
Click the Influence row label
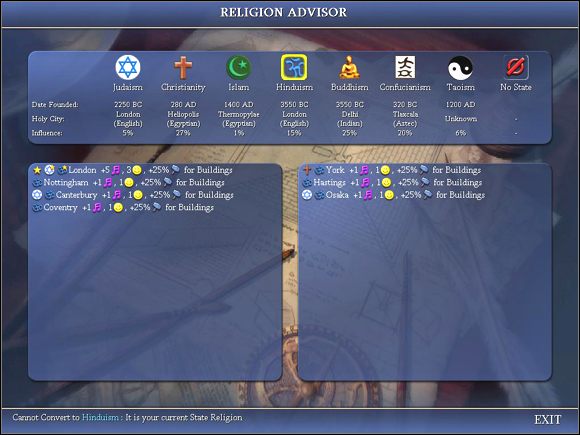(47, 133)
